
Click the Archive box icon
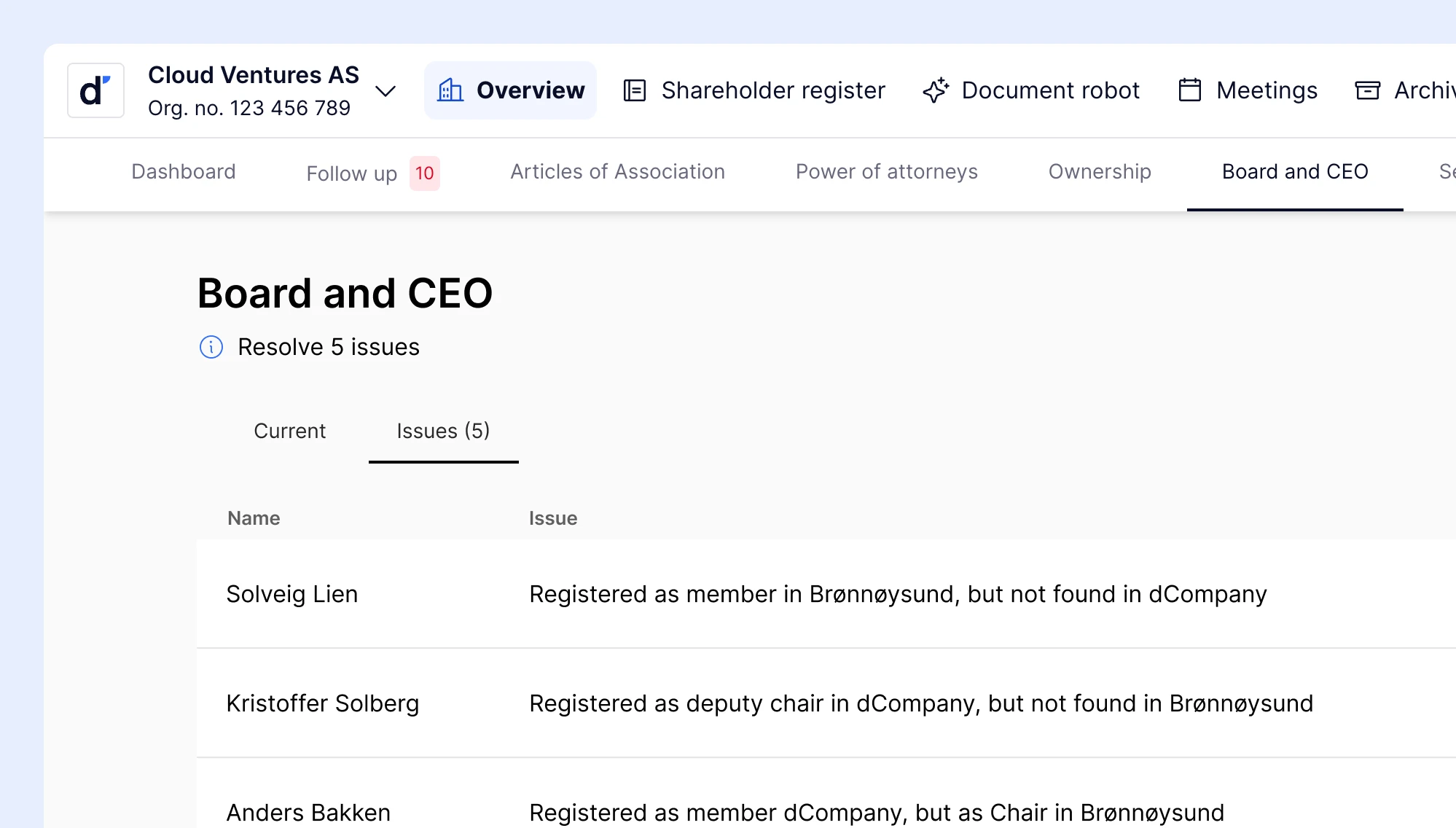pos(1367,90)
